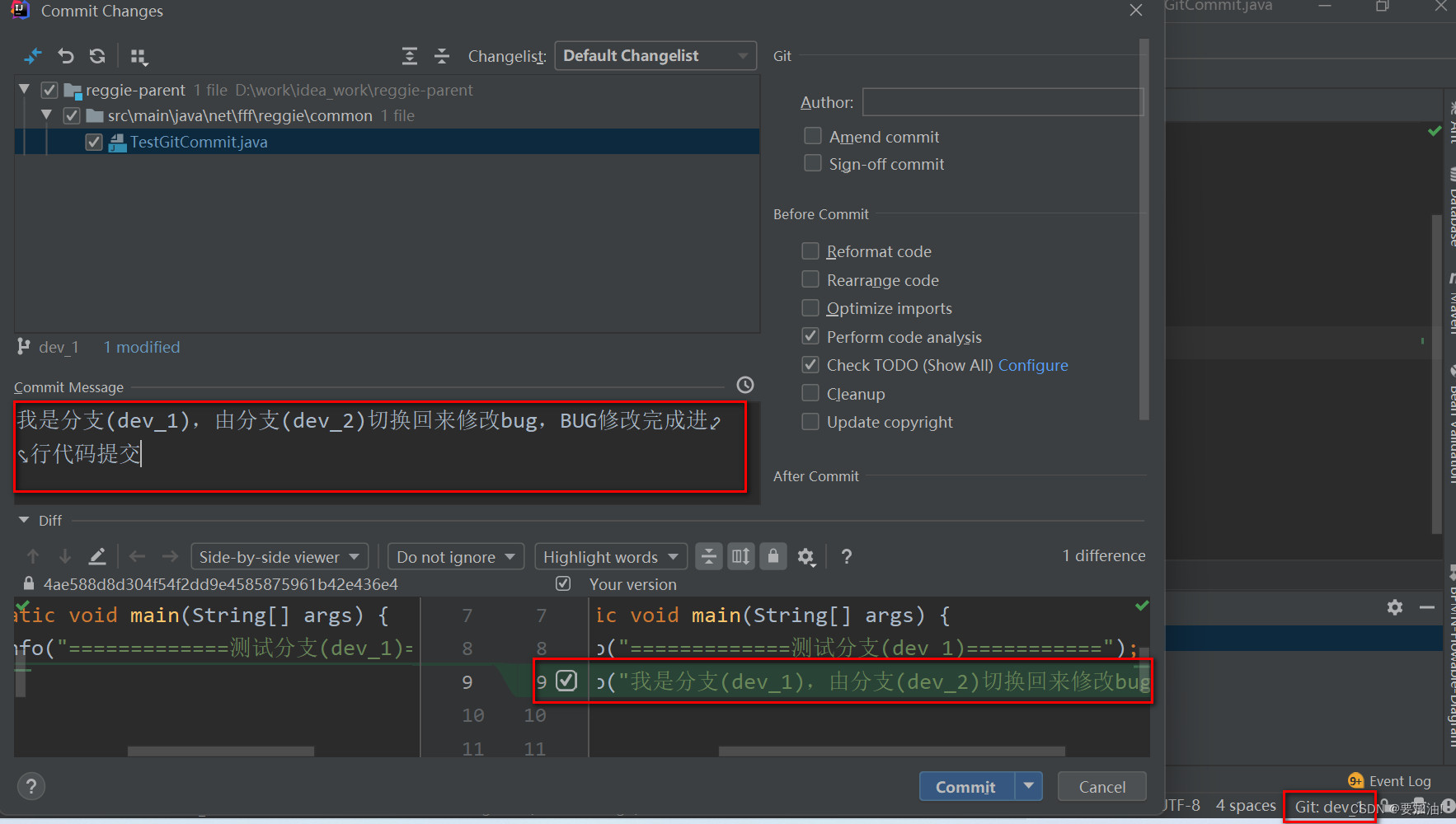Hide background tool window with minus icon
This screenshot has width=1456, height=824.
[x=1427, y=607]
